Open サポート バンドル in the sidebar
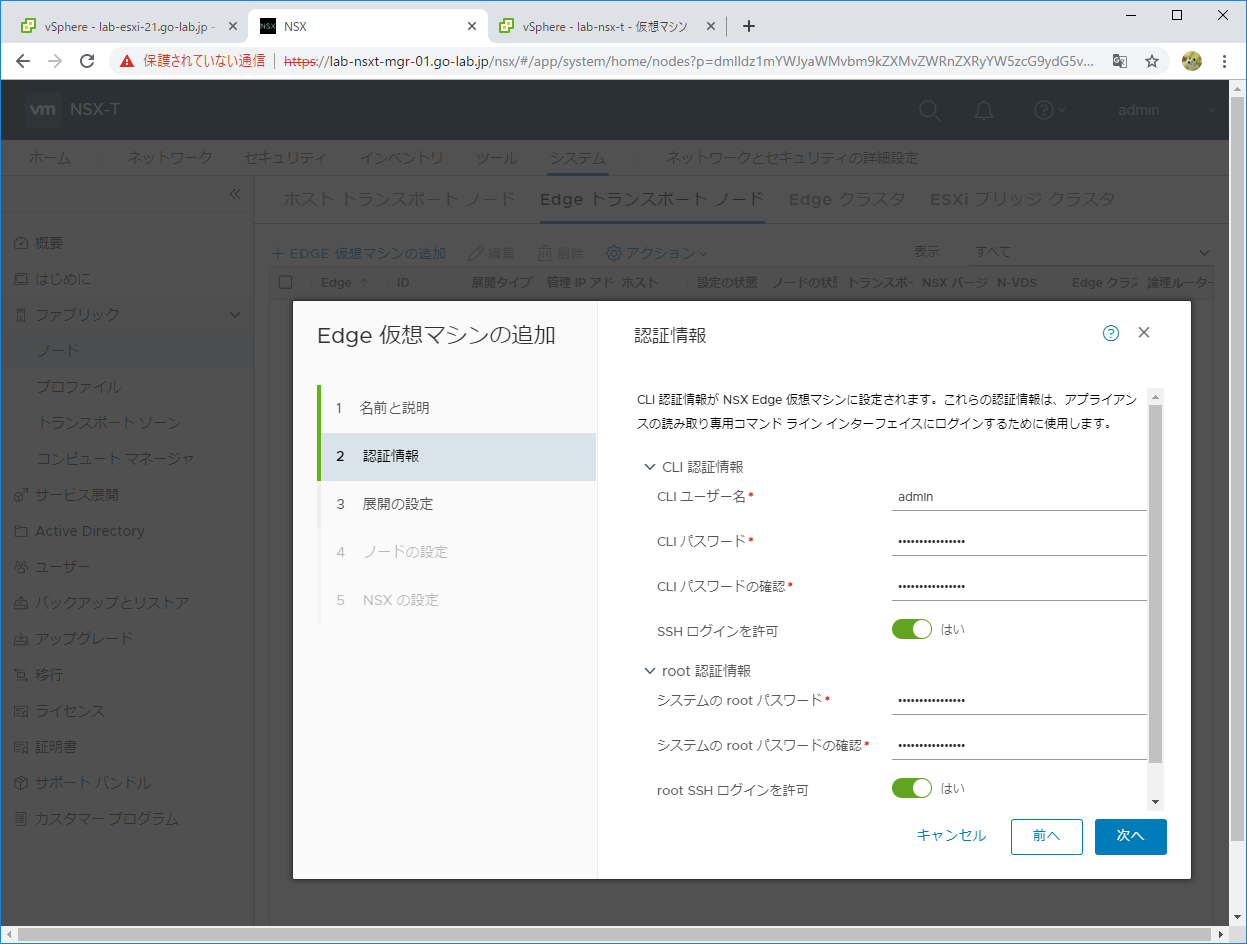Image resolution: width=1247 pixels, height=944 pixels. (x=93, y=783)
